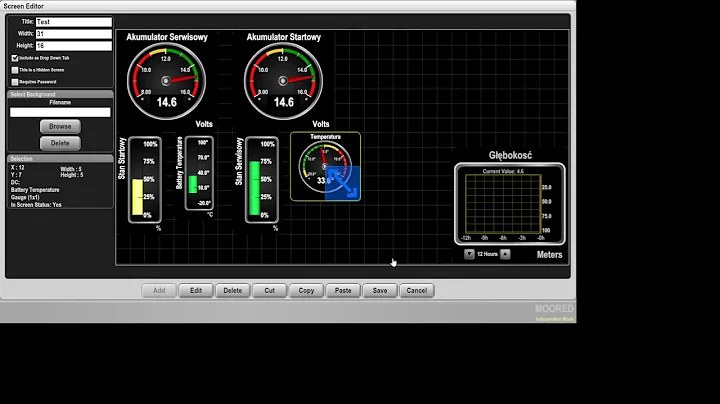
Task: Click the 'Current Value: 4.6' graph text
Action: coord(503,171)
